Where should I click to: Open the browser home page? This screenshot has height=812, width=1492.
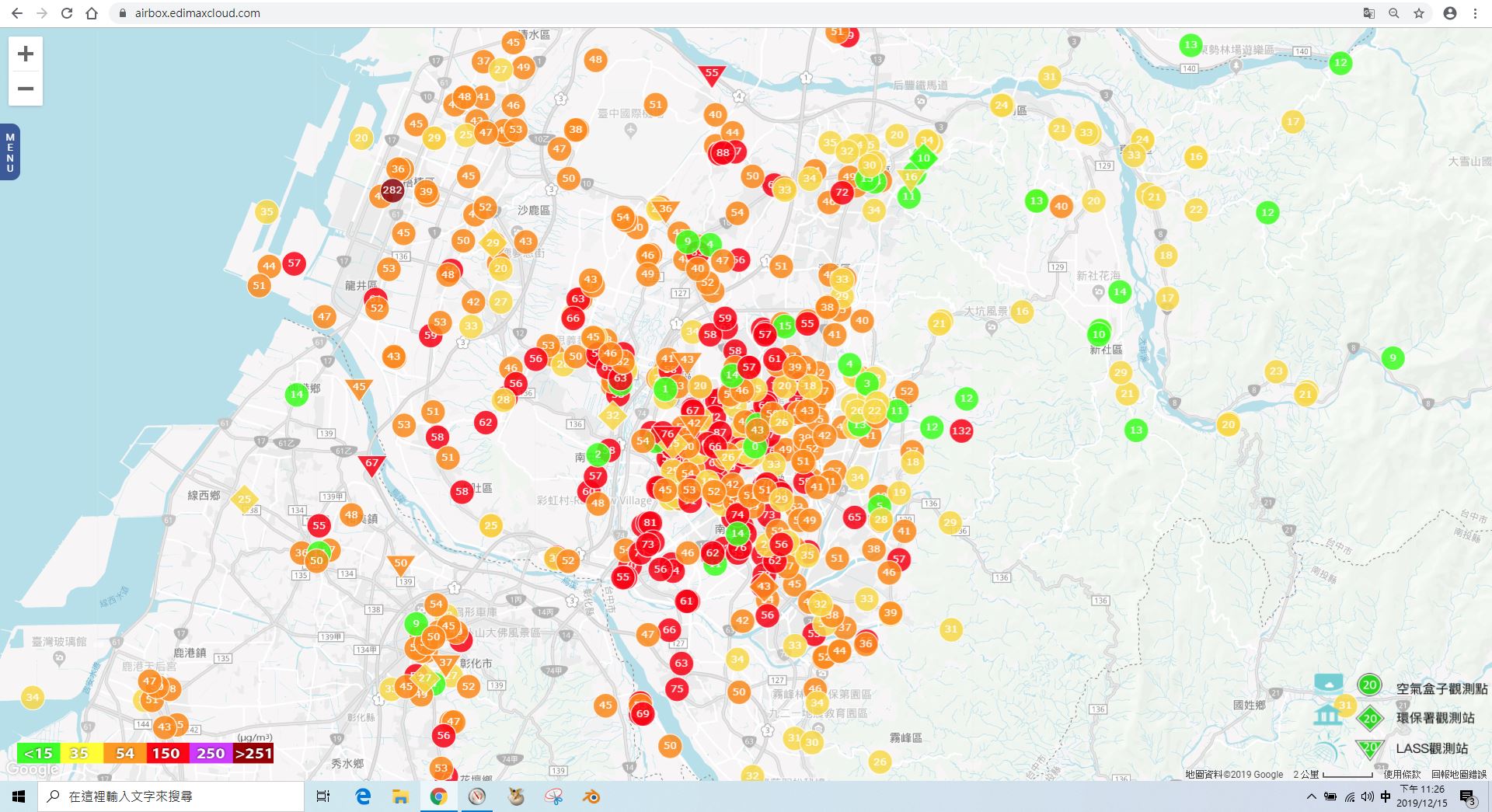92,13
